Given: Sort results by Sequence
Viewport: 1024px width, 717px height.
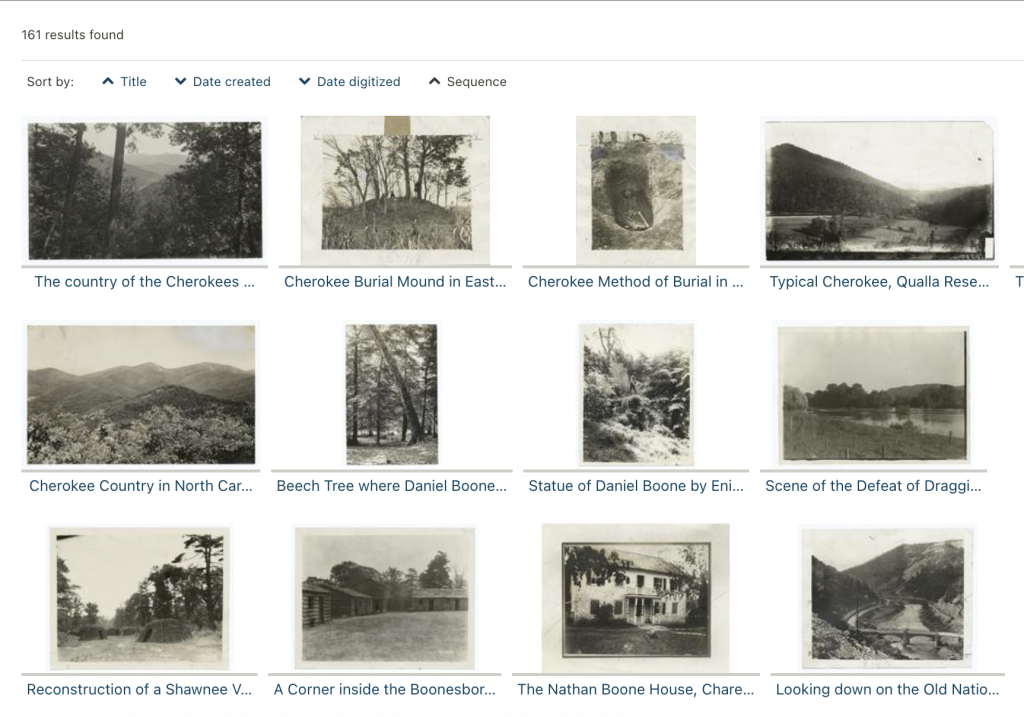Looking at the screenshot, I should tap(468, 82).
